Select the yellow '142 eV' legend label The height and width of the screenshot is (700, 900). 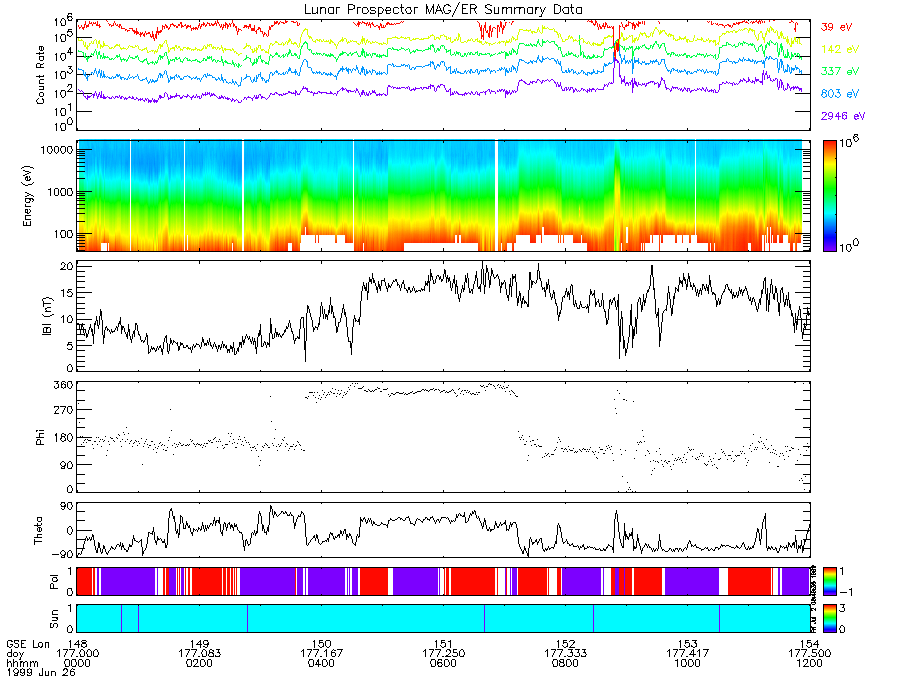coord(839,49)
